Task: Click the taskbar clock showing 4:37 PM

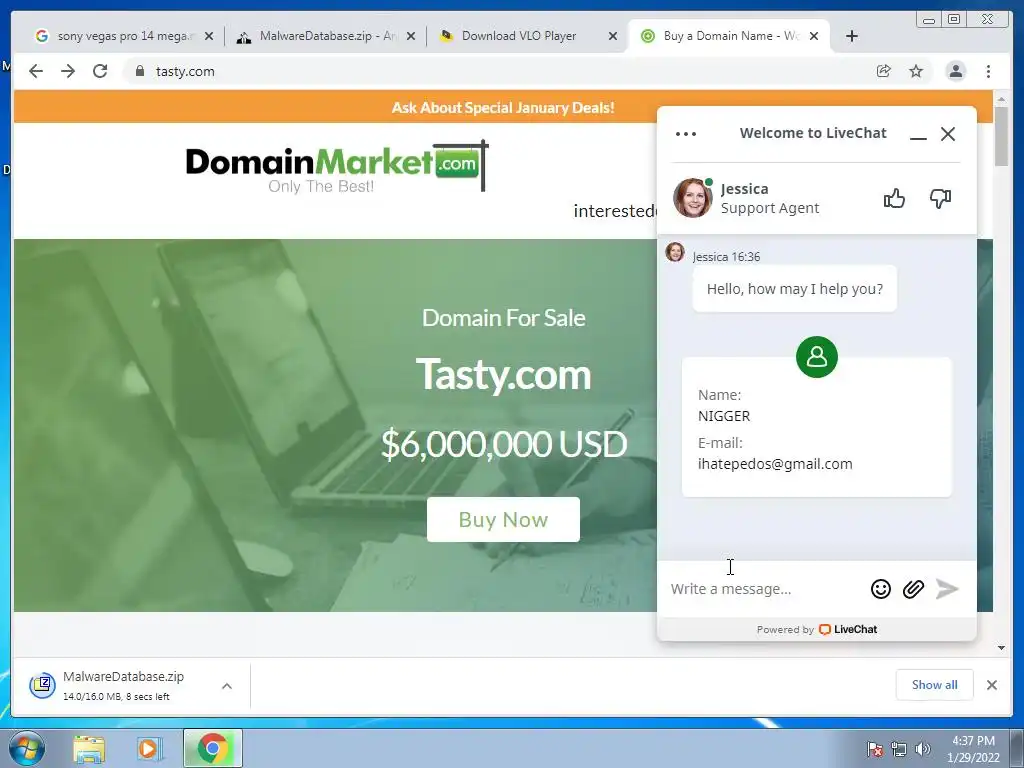Action: [973, 748]
